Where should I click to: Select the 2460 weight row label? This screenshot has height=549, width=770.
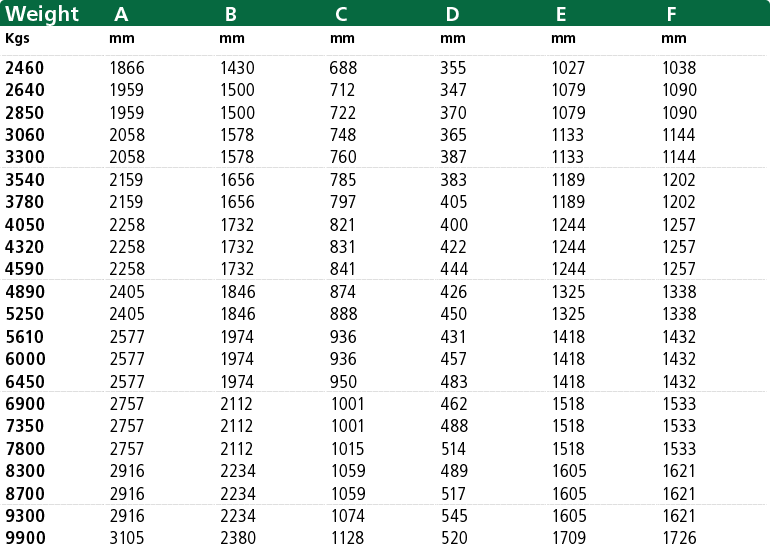[25, 68]
